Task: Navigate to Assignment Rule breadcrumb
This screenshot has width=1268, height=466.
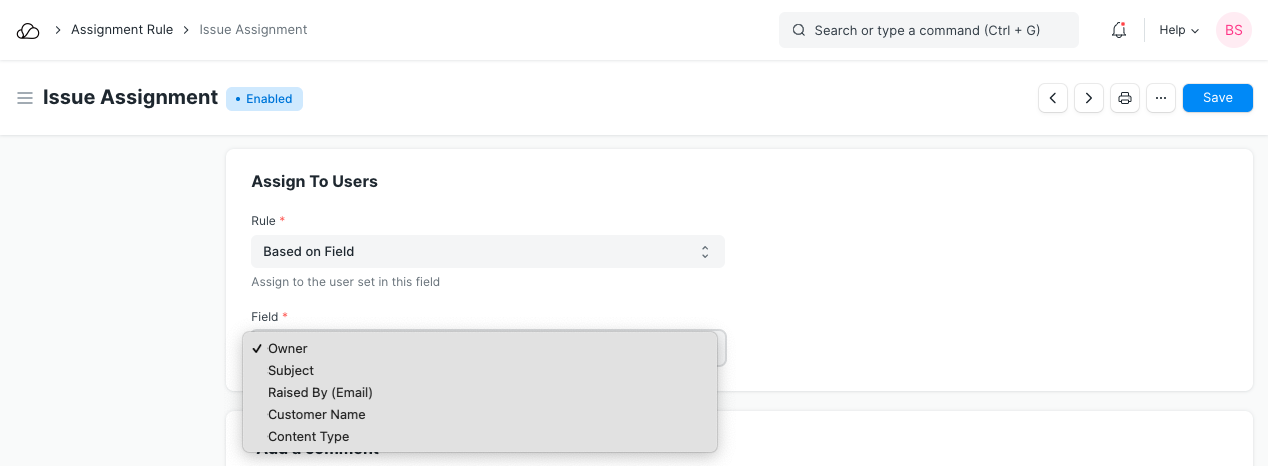Action: pos(122,30)
